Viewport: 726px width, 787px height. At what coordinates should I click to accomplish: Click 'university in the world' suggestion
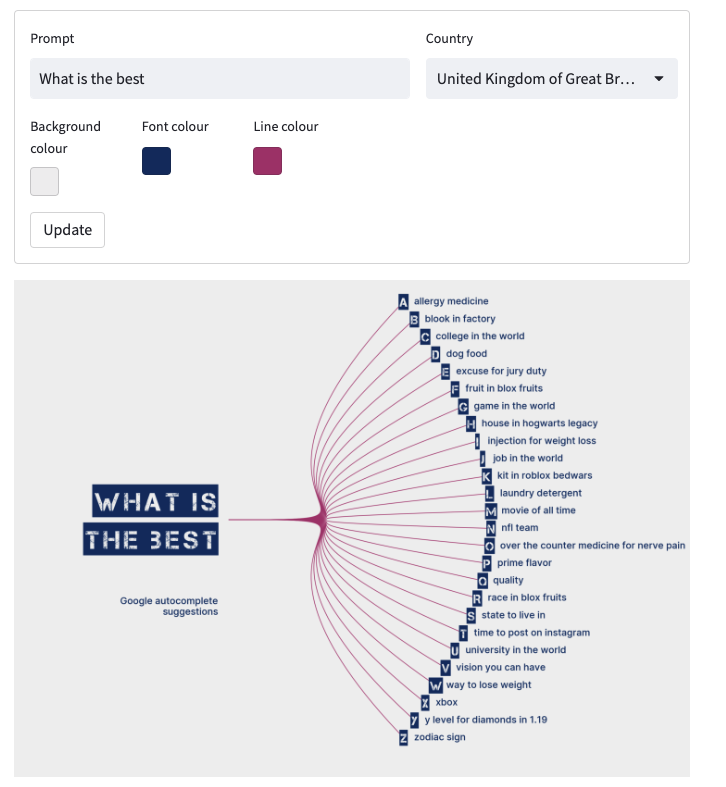515,650
